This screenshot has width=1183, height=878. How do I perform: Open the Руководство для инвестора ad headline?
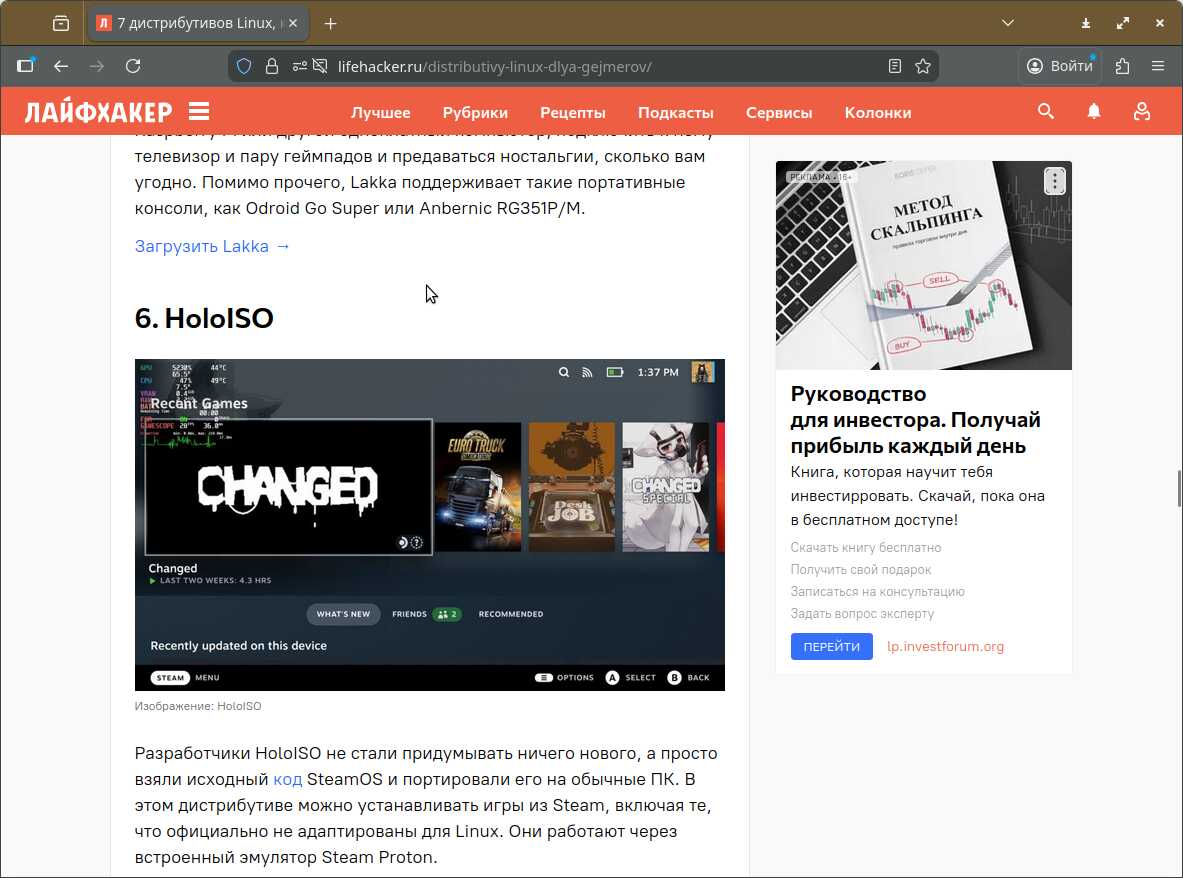click(915, 419)
